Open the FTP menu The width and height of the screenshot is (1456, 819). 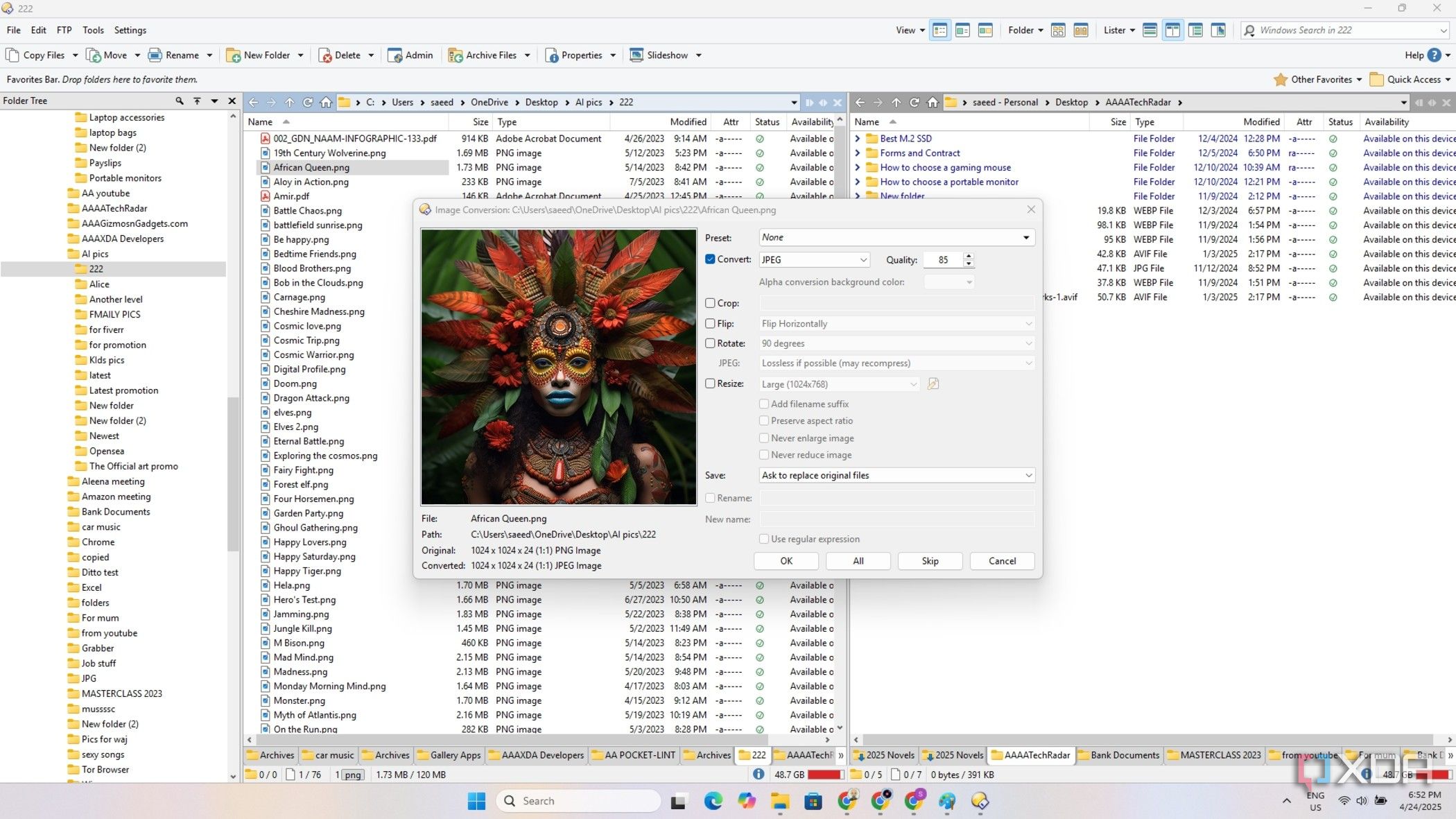64,30
